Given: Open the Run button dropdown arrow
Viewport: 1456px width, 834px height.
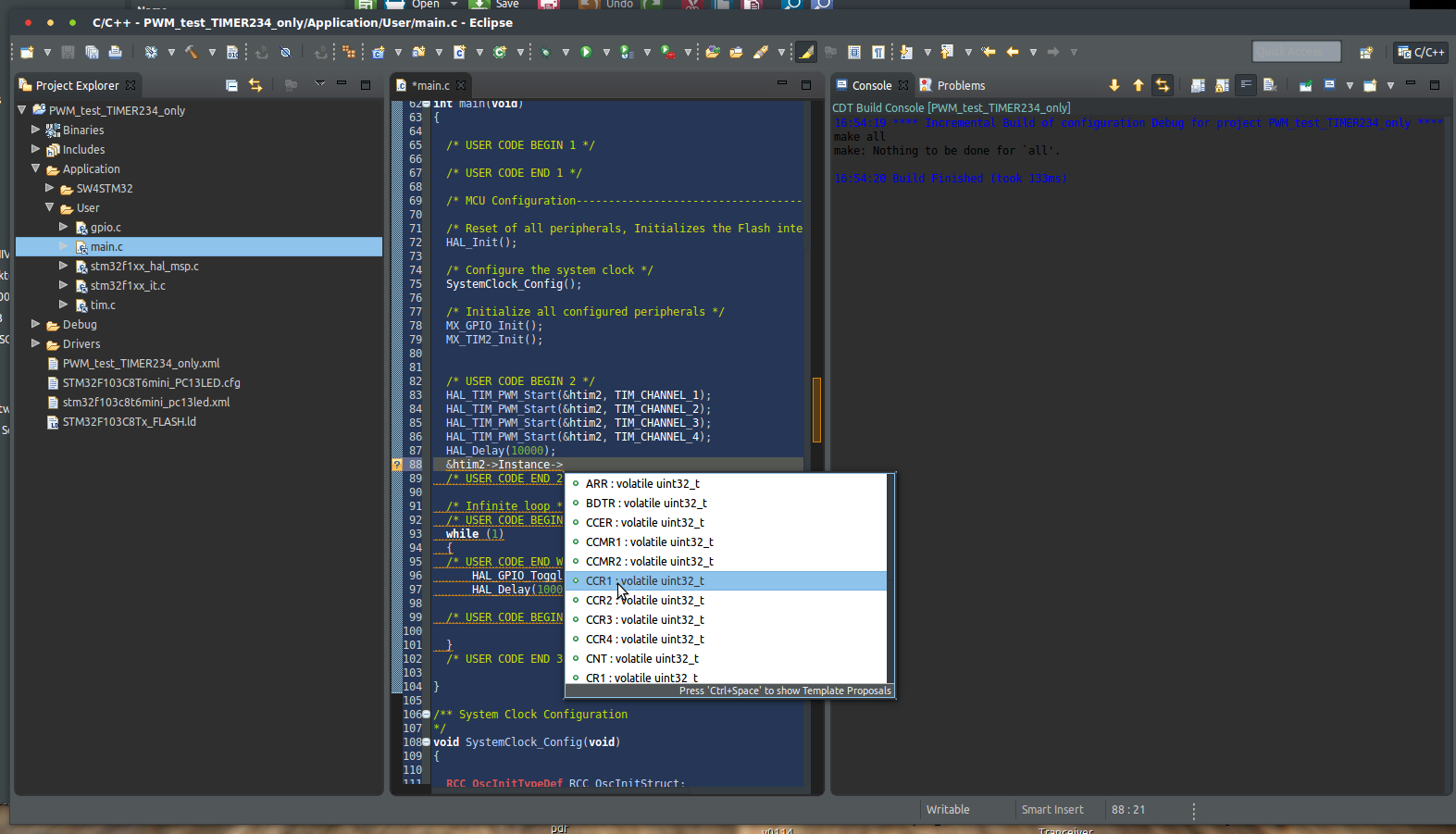Looking at the screenshot, I should 605,53.
